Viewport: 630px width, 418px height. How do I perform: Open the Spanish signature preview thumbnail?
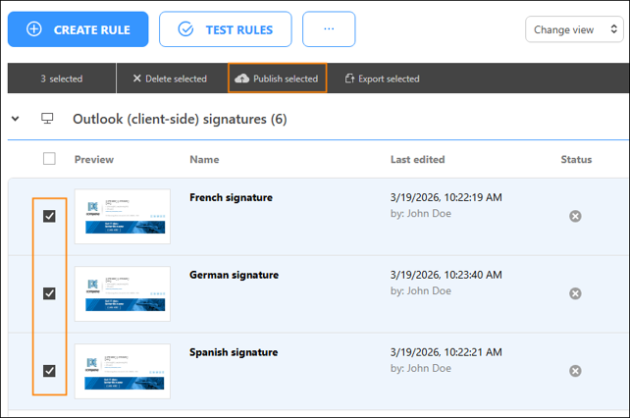[x=123, y=371]
